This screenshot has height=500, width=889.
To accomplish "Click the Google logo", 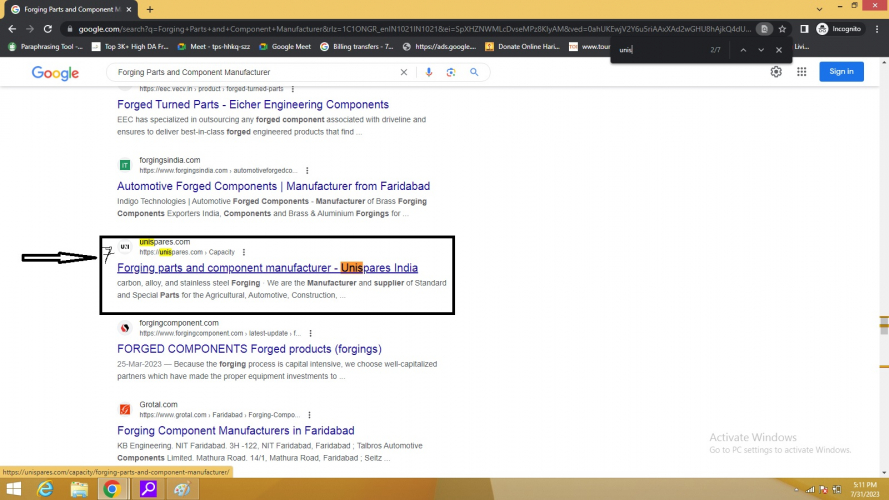I will [x=55, y=73].
